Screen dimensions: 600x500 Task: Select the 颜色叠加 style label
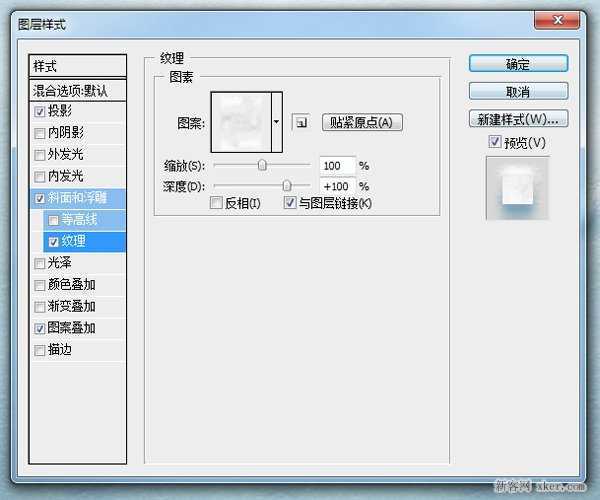(71, 285)
